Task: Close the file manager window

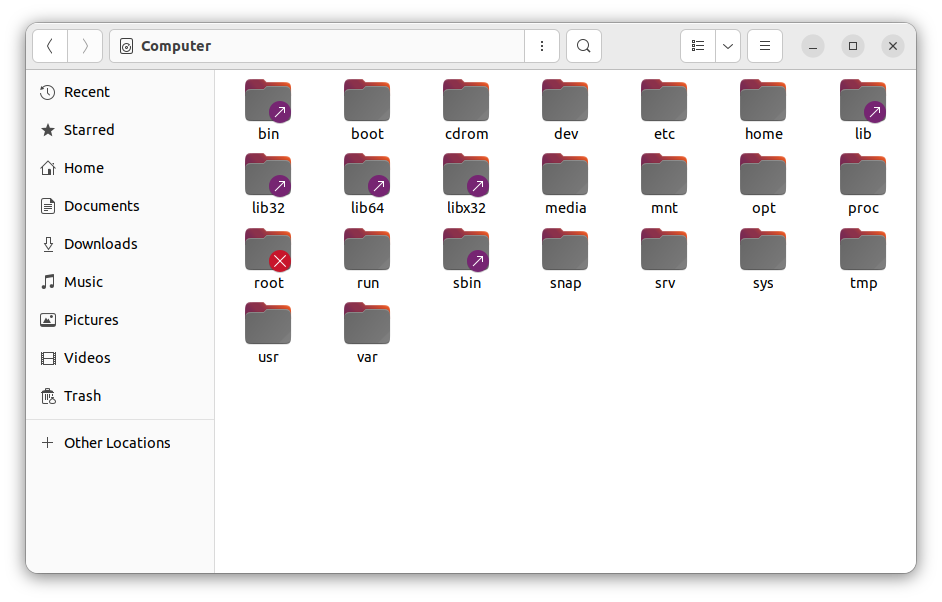Action: tap(893, 46)
